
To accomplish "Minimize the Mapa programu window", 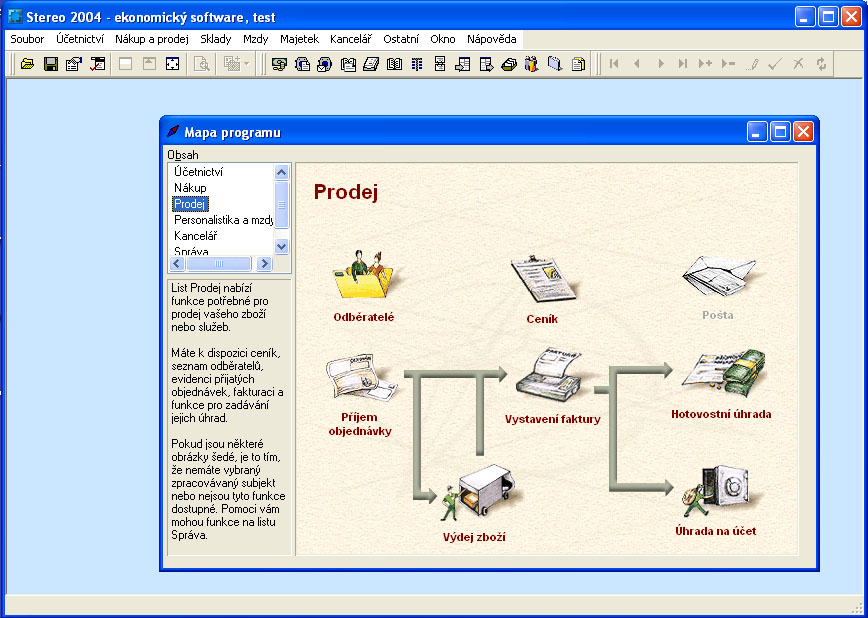I will 757,132.
